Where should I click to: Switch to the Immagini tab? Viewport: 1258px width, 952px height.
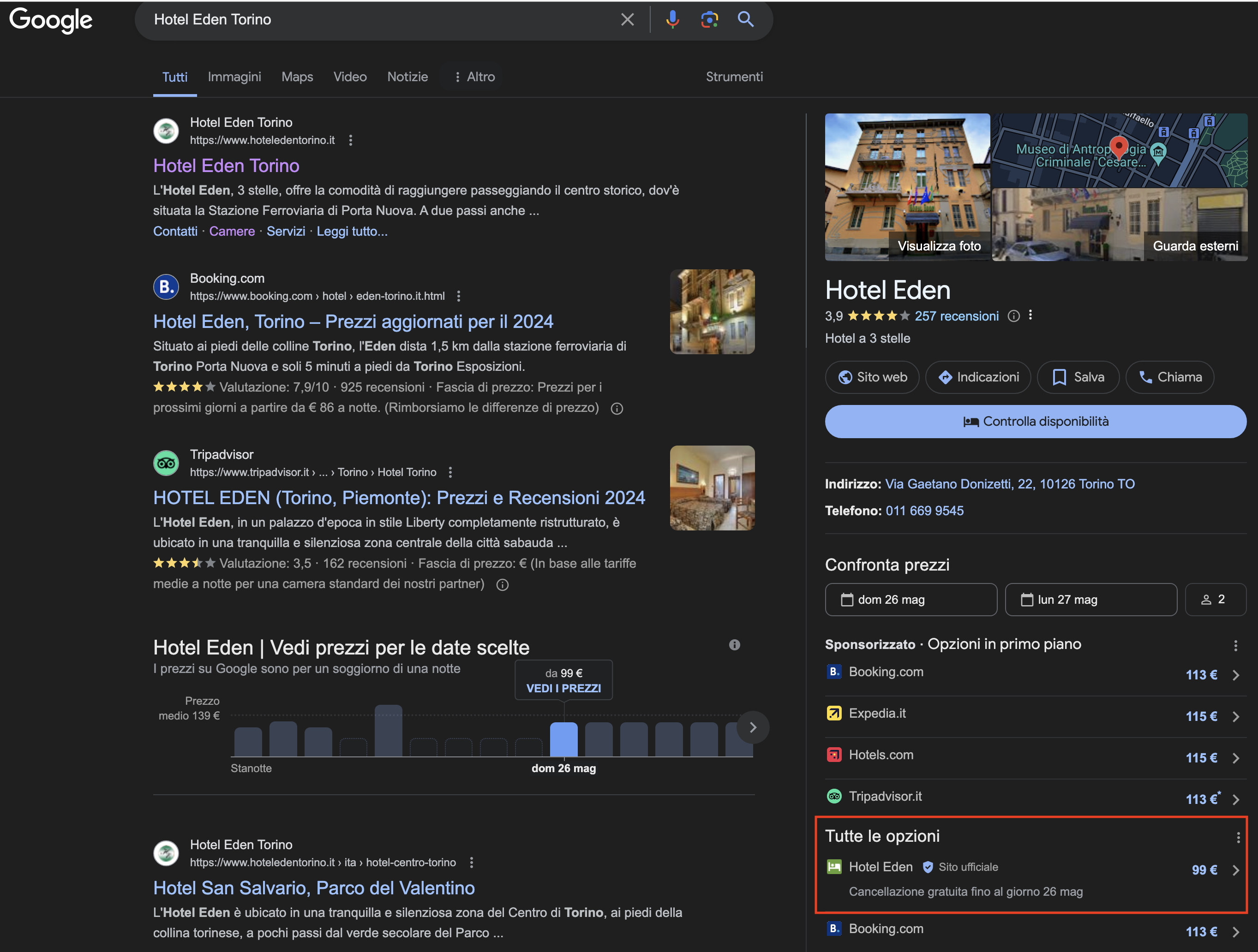234,77
